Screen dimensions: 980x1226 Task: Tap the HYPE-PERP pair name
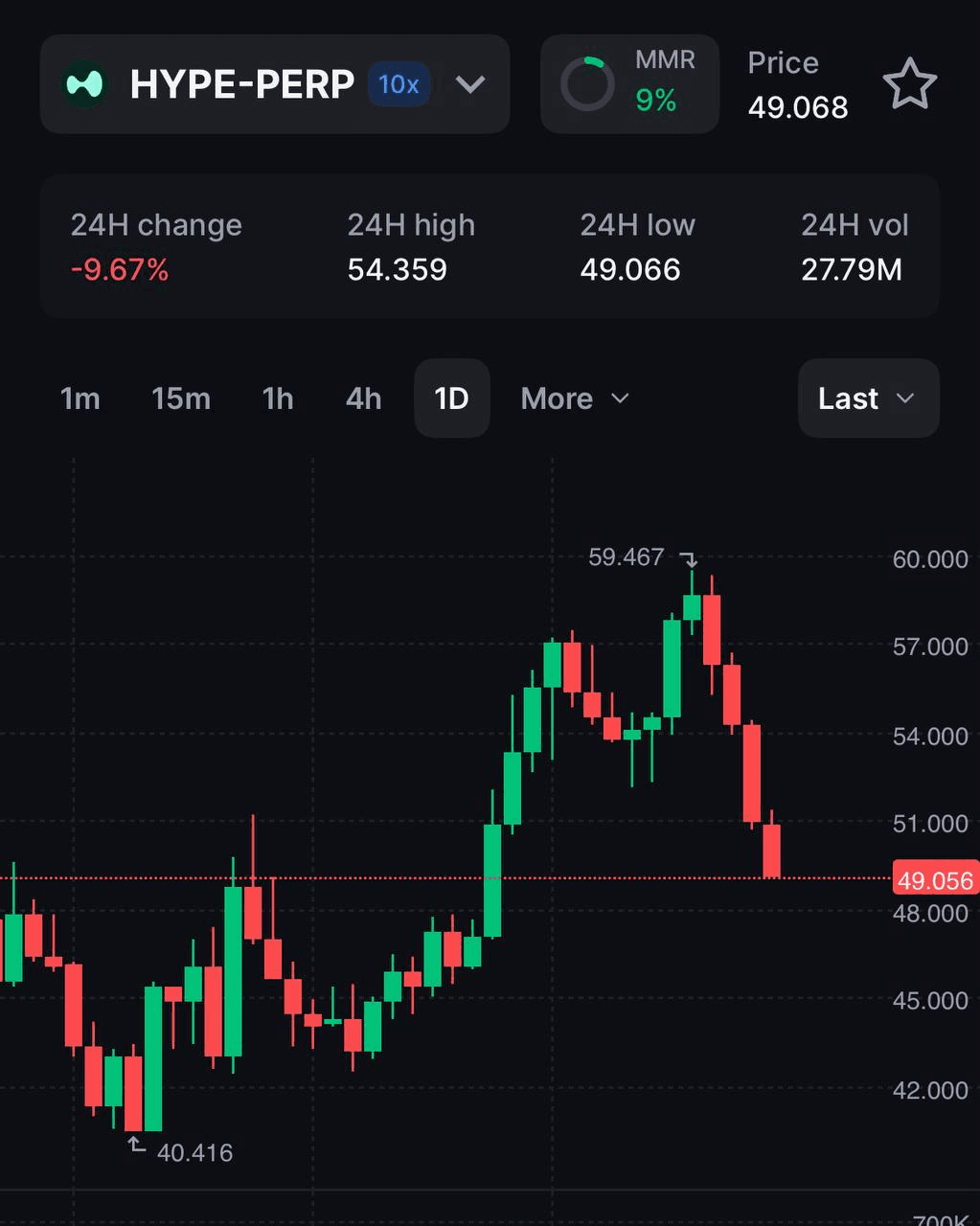click(242, 84)
